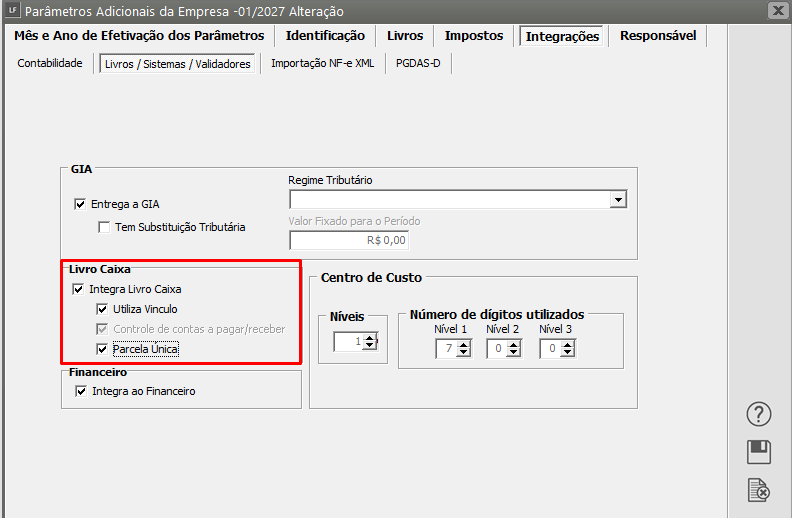The width and height of the screenshot is (792, 518).
Task: Click the LF application icon in title bar
Action: [x=11, y=11]
